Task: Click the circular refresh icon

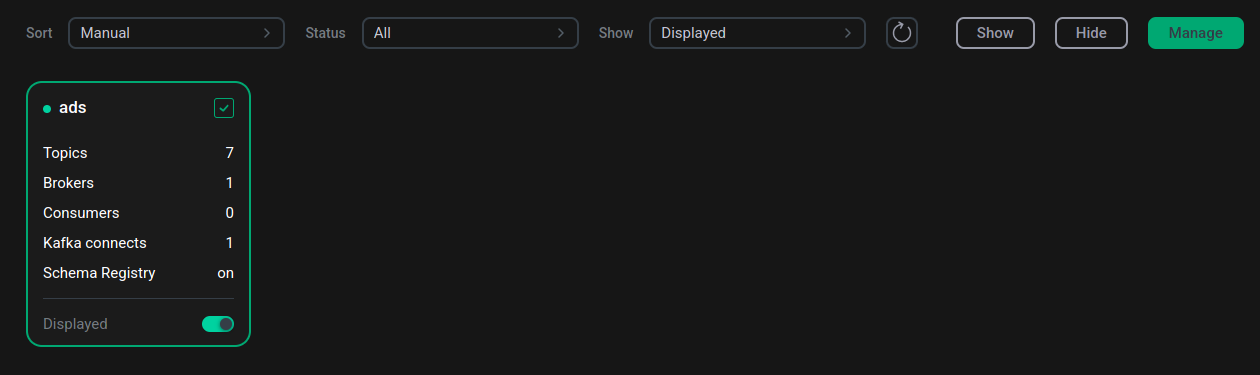Action: tap(902, 33)
